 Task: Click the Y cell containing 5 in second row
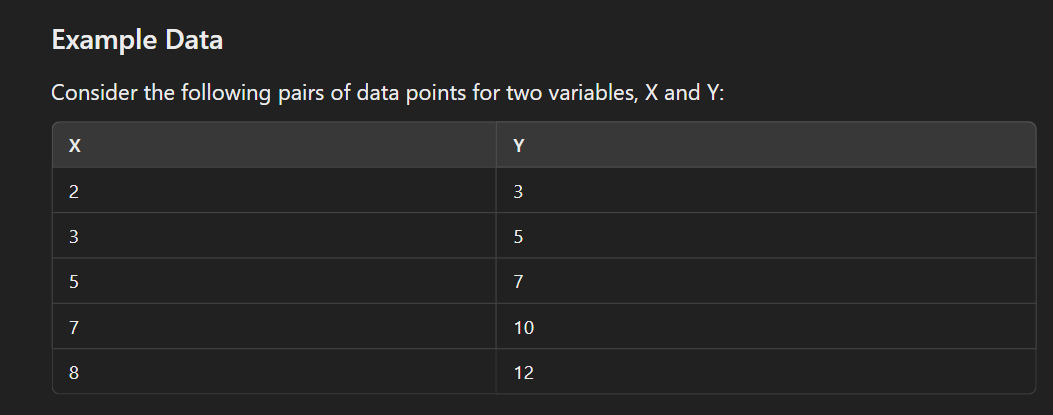pyautogui.click(x=766, y=236)
